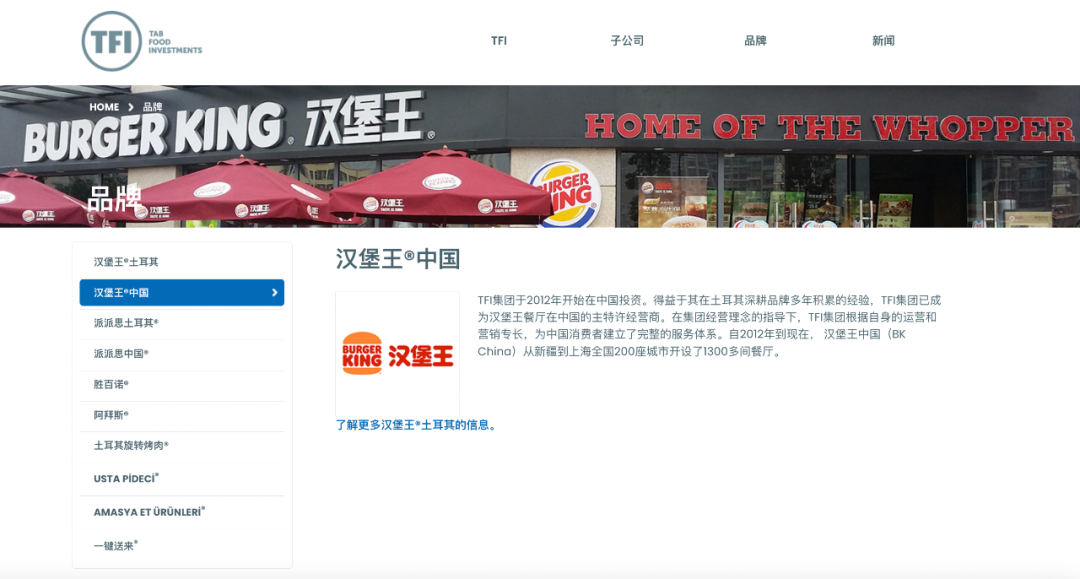Click the breadcrumb arrow after HOME
Screen dimensions: 1080x579
[130, 107]
